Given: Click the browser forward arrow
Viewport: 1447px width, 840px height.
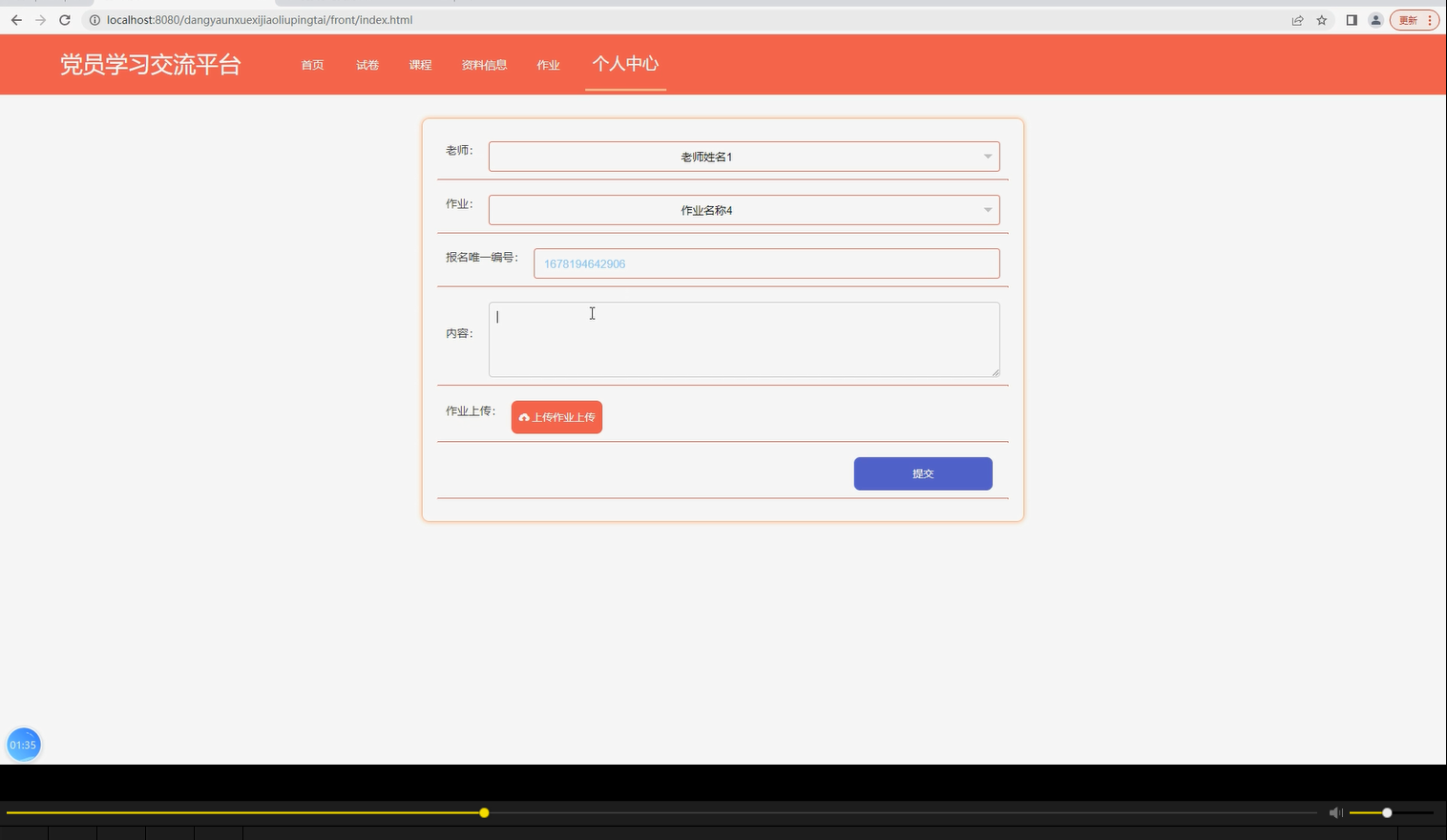Looking at the screenshot, I should point(40,19).
